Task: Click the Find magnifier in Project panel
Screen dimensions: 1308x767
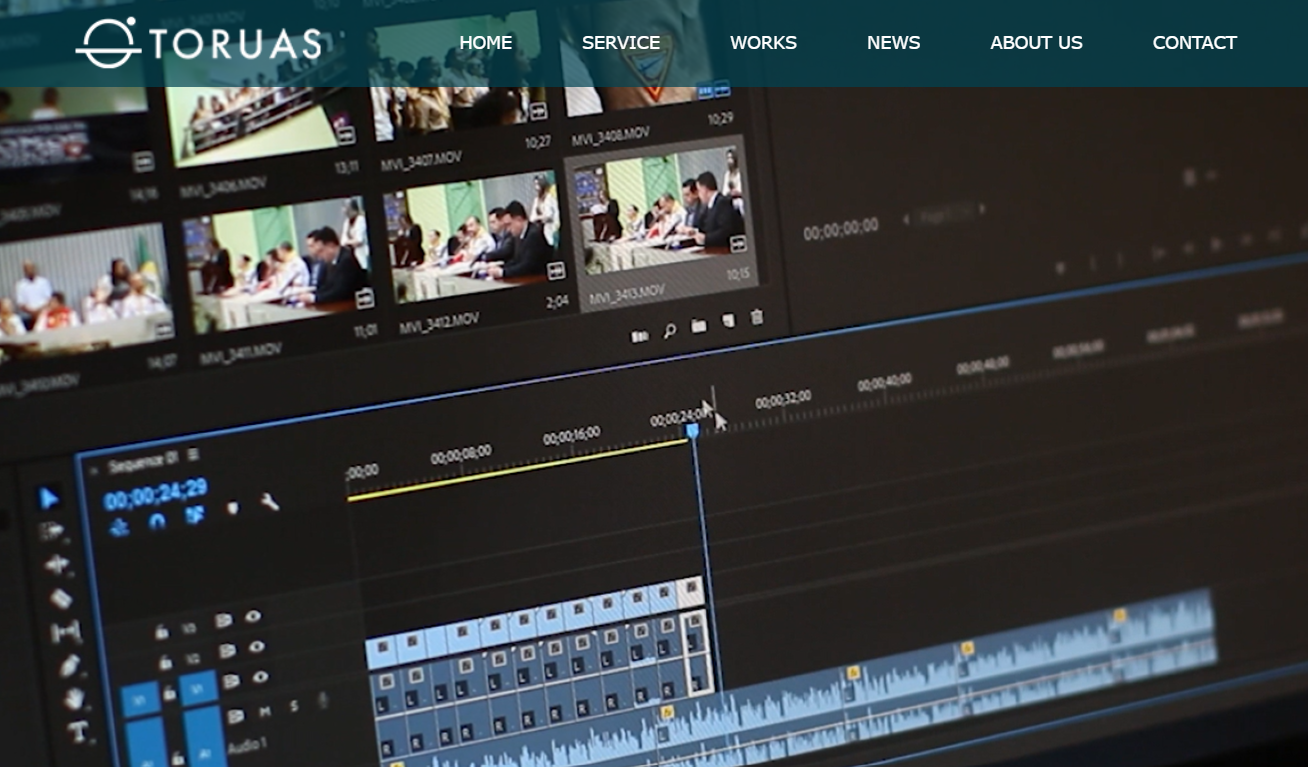Action: pyautogui.click(x=669, y=330)
